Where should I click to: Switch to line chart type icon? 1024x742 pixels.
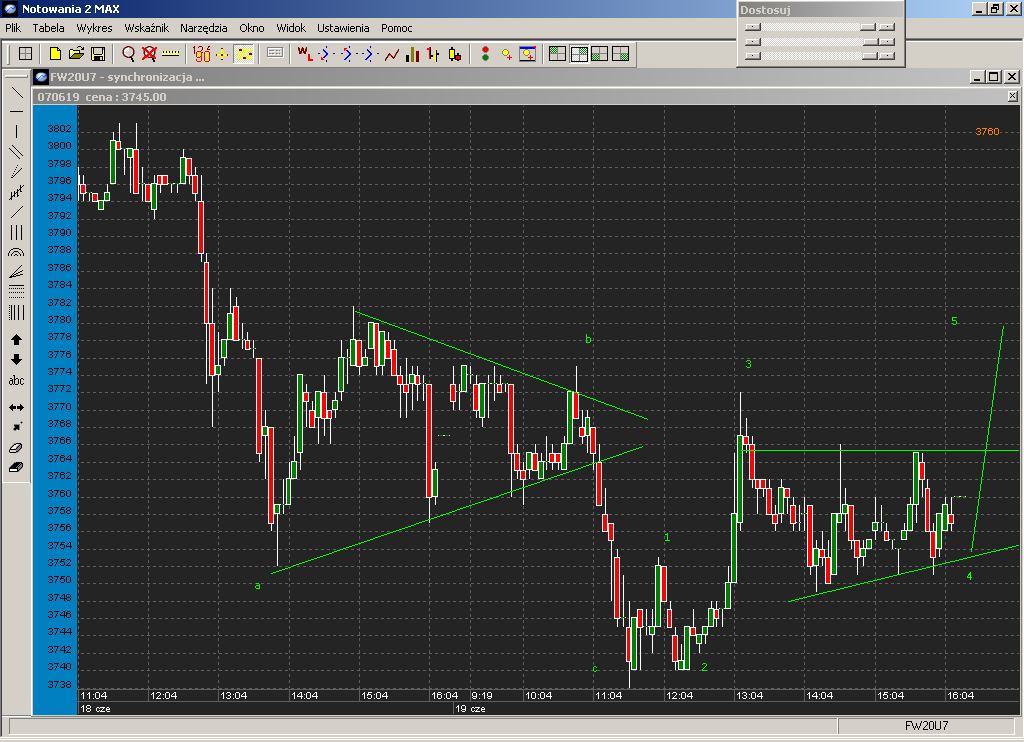click(392, 54)
